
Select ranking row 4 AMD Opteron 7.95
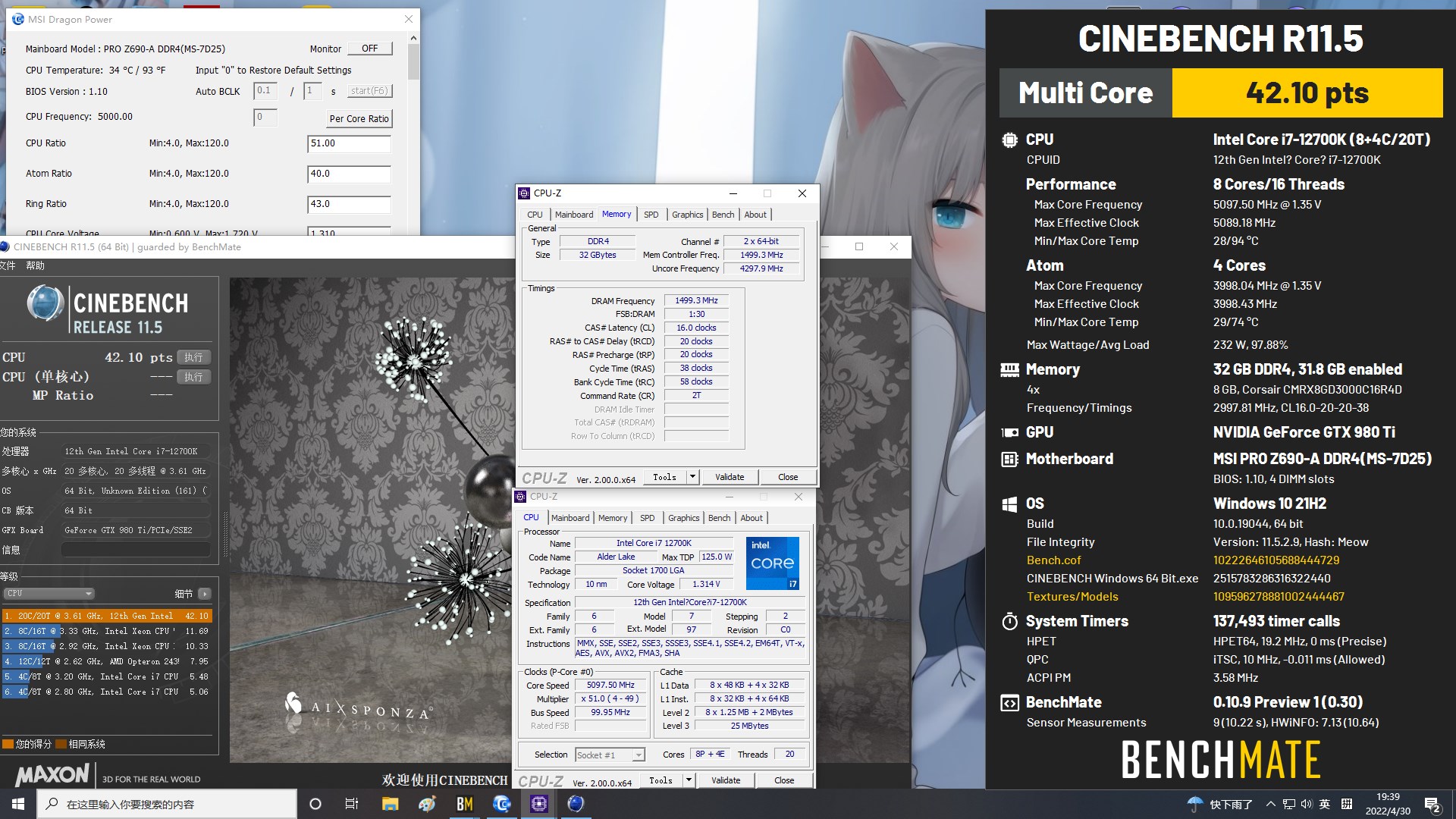point(106,661)
